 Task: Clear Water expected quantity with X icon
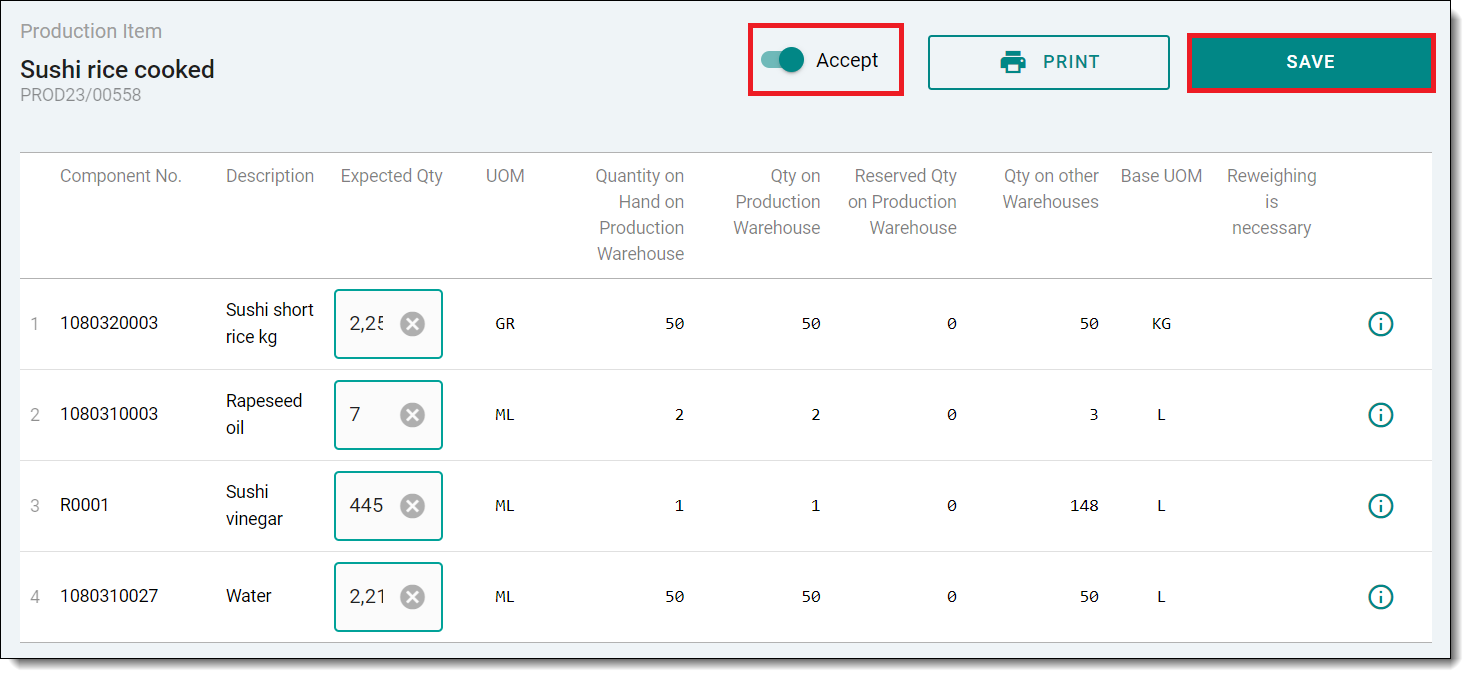[412, 597]
